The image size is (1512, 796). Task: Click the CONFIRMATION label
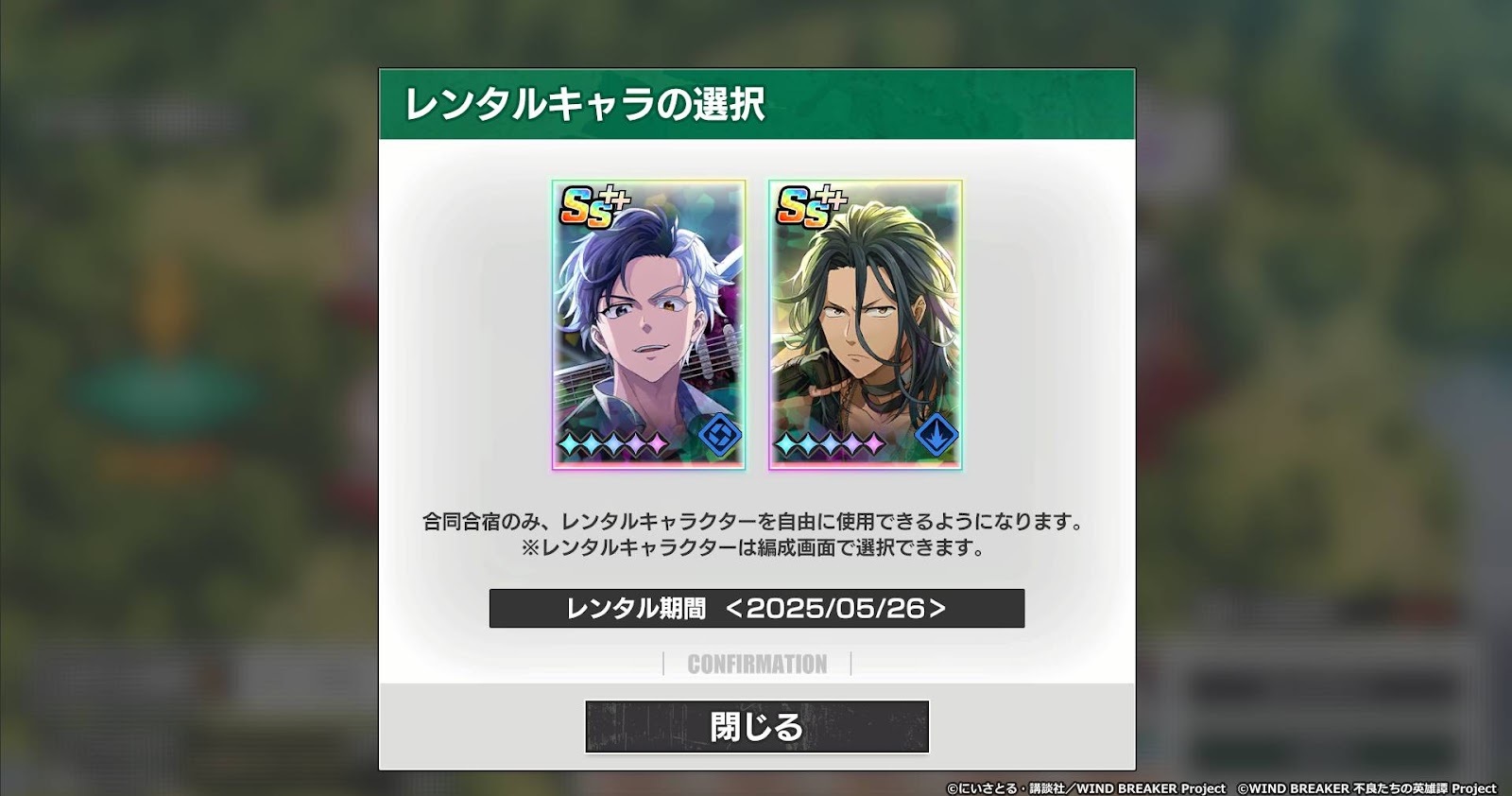[757, 664]
